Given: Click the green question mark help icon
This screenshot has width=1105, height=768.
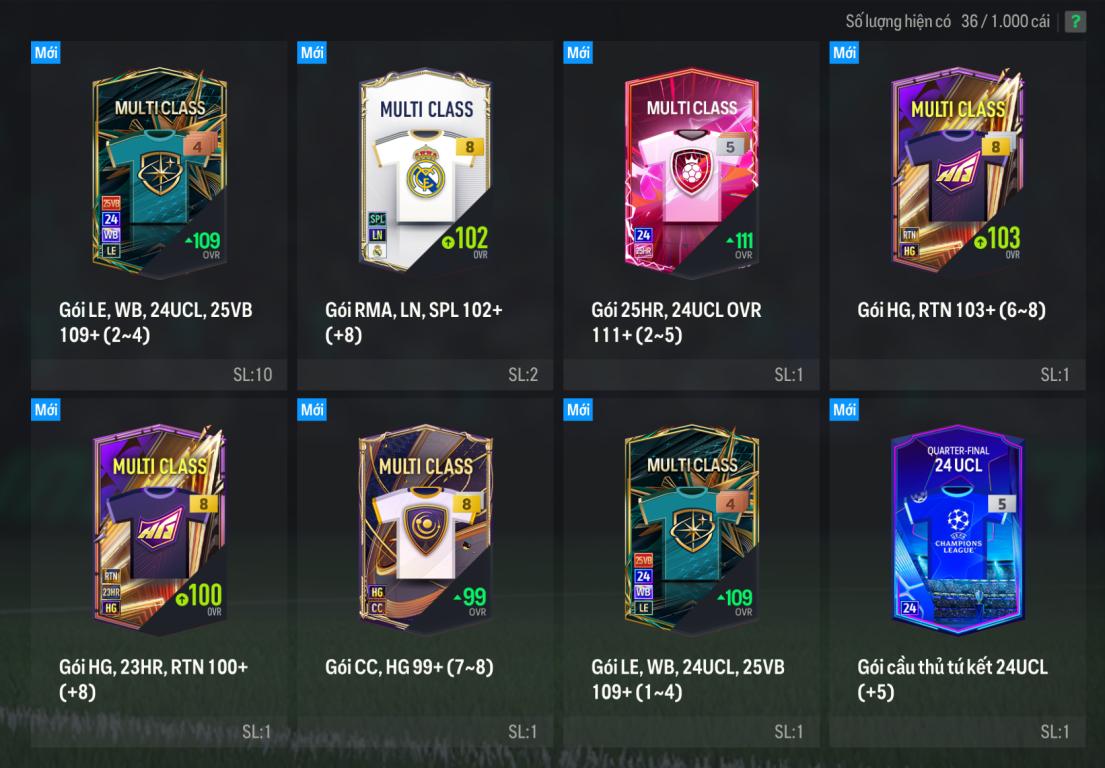Looking at the screenshot, I should pos(1075,21).
